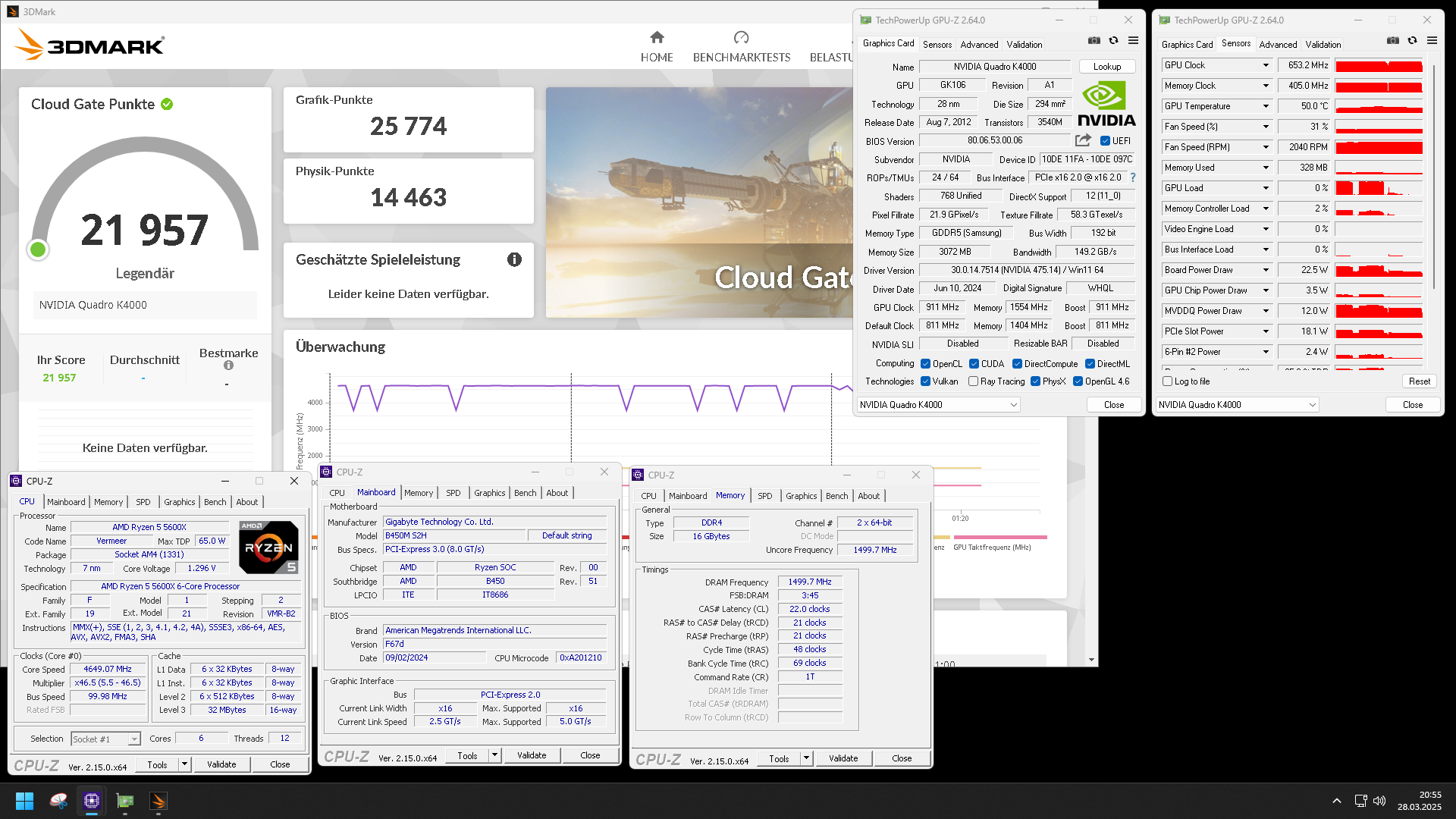Click the NVIDIA logo in GPU-Z
The image size is (1456, 819).
pos(1106,104)
